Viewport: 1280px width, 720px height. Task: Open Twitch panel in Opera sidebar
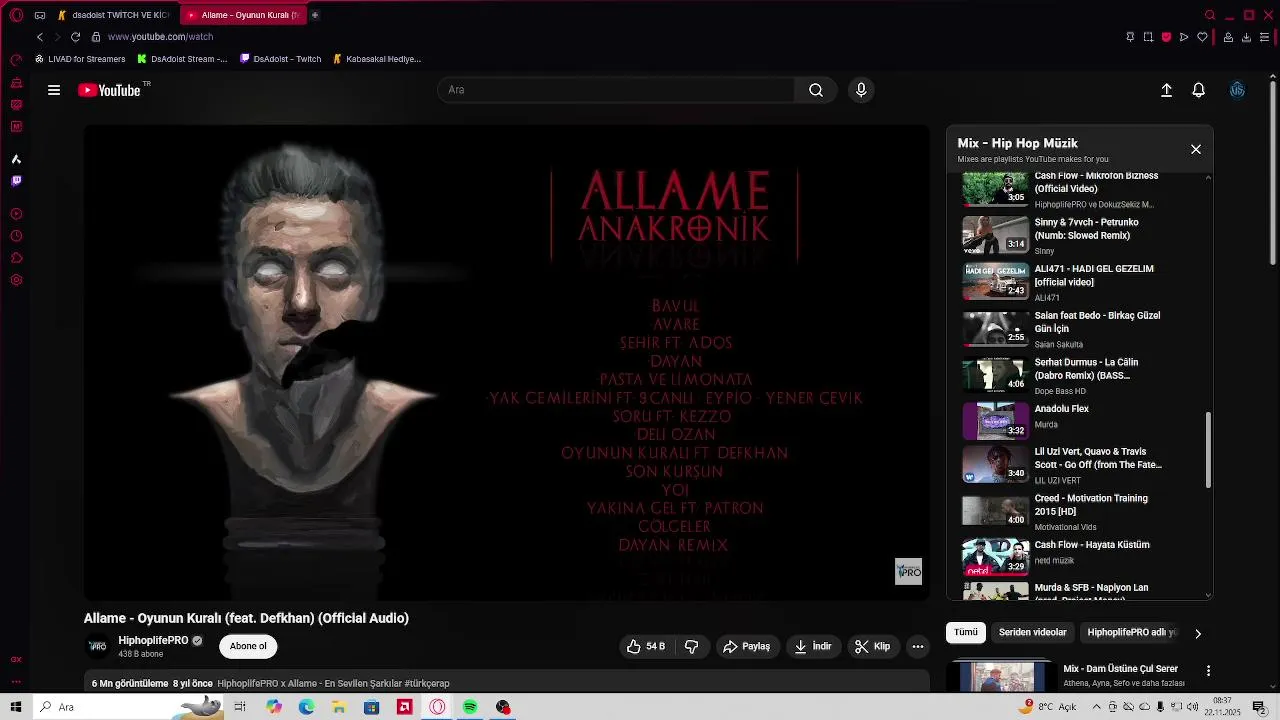click(16, 181)
